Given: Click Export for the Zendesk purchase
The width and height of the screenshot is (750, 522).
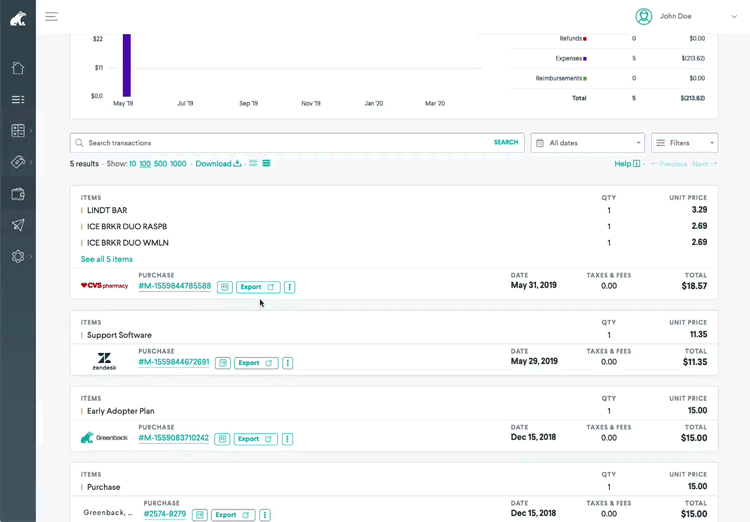Looking at the screenshot, I should click(x=256, y=363).
